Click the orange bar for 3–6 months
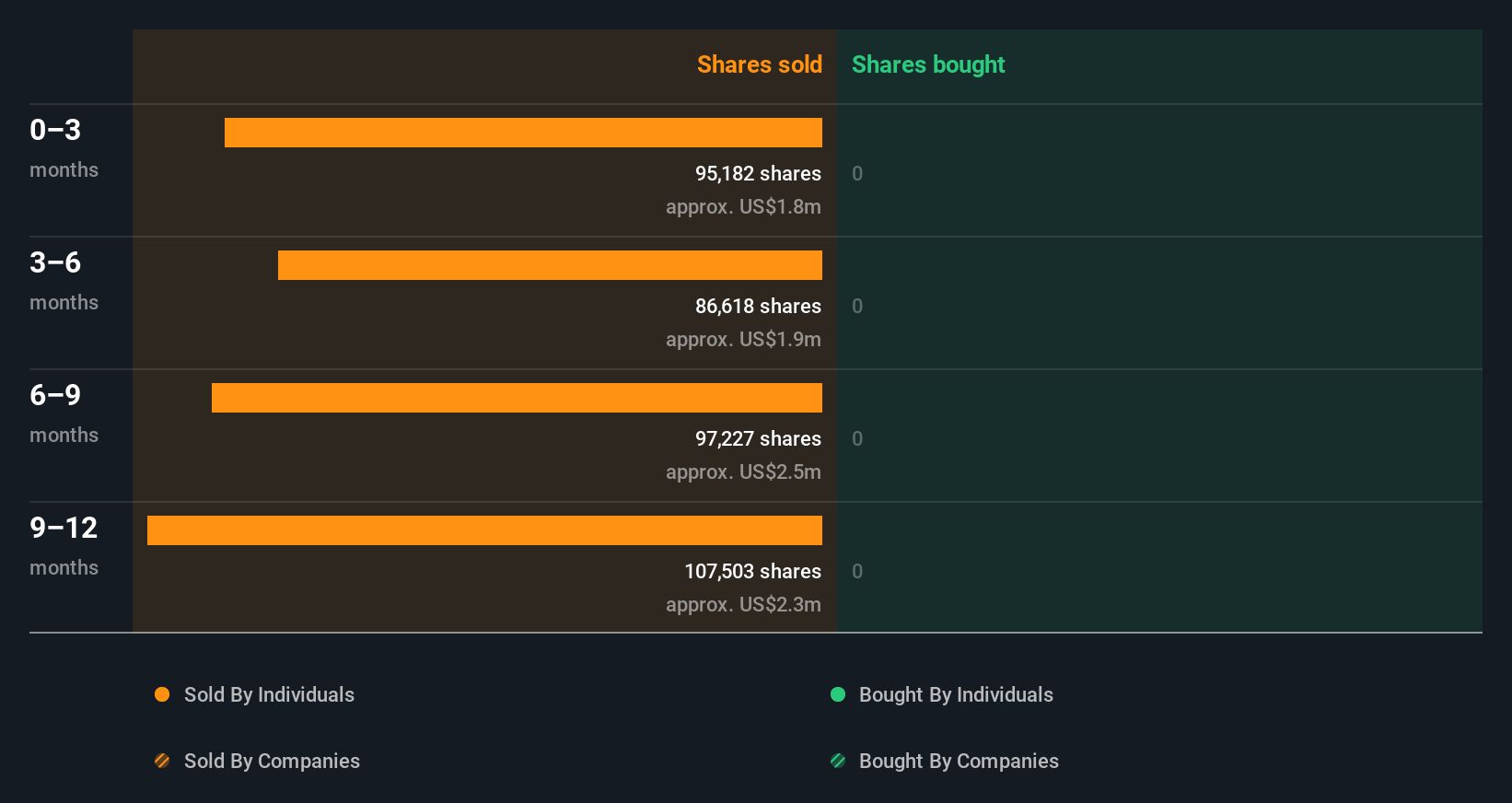1512x803 pixels. [x=550, y=265]
